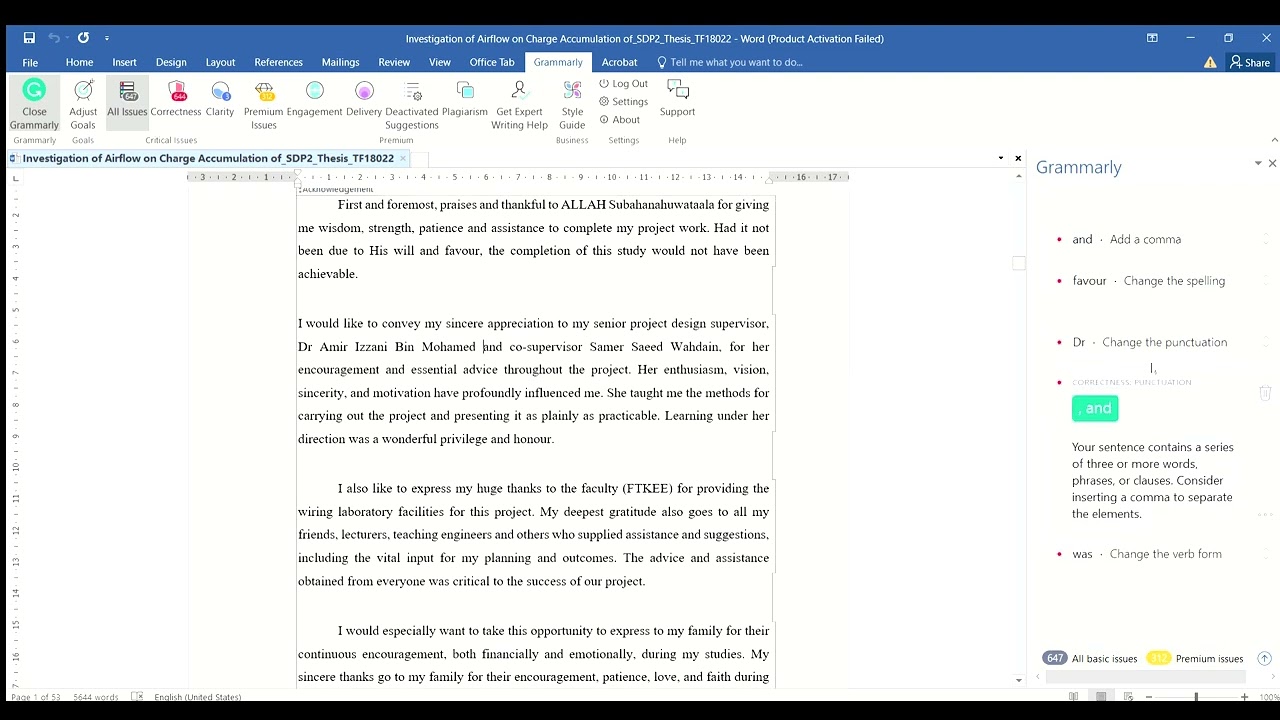This screenshot has height=720, width=1280.
Task: Click the activation warning triangle icon
Action: (1210, 62)
